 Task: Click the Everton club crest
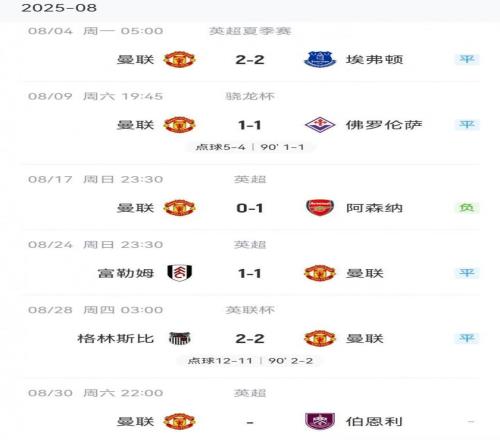click(320, 60)
